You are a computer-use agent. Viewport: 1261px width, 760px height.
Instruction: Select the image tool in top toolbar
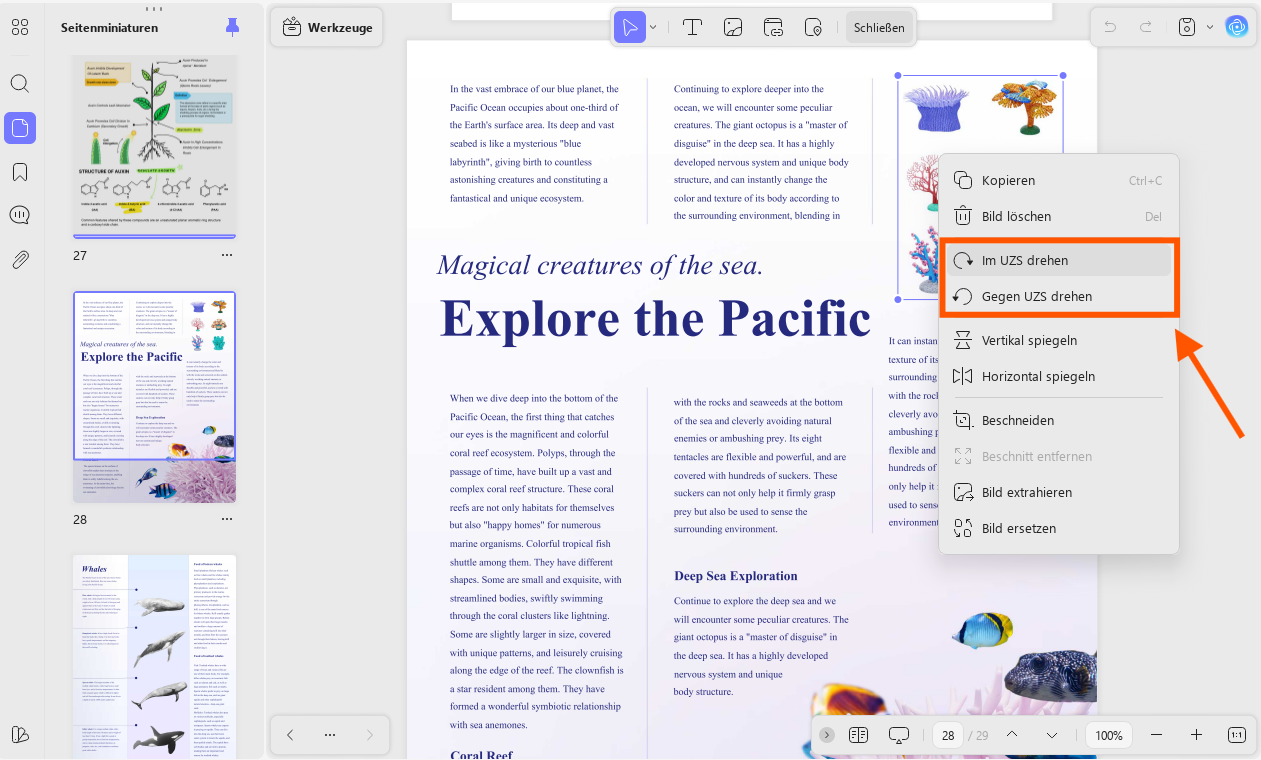coord(733,27)
